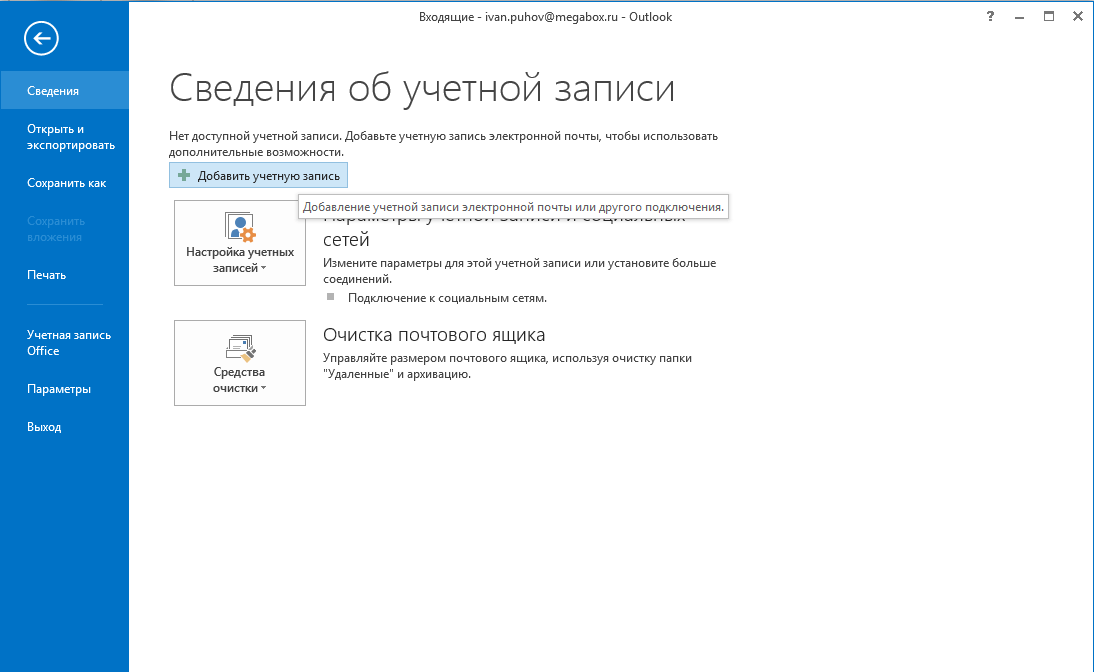Open Параметры from the sidebar
Image resolution: width=1094 pixels, height=672 pixels.
pyautogui.click(x=59, y=389)
